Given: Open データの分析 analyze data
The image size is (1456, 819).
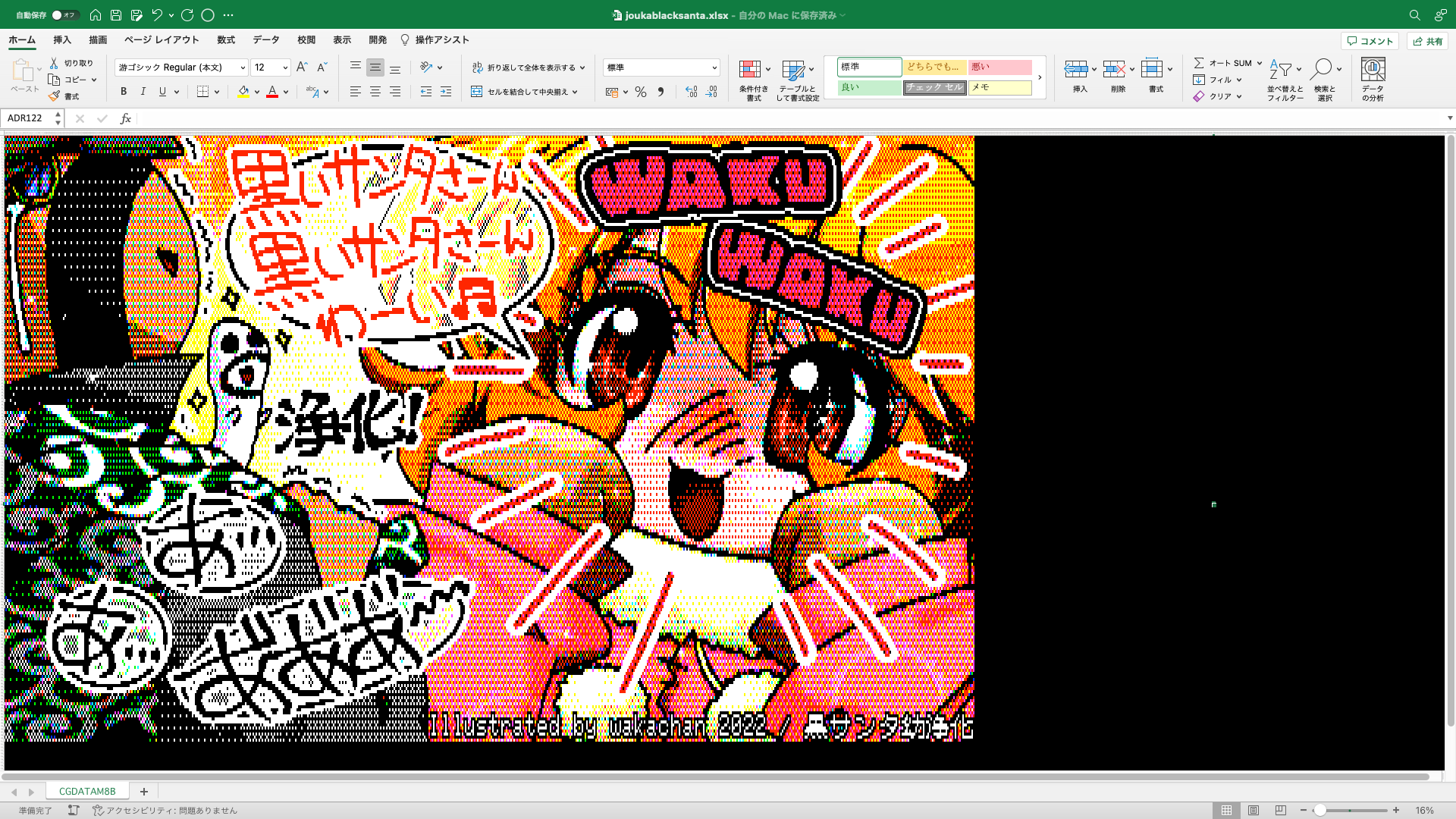Looking at the screenshot, I should (x=1373, y=80).
